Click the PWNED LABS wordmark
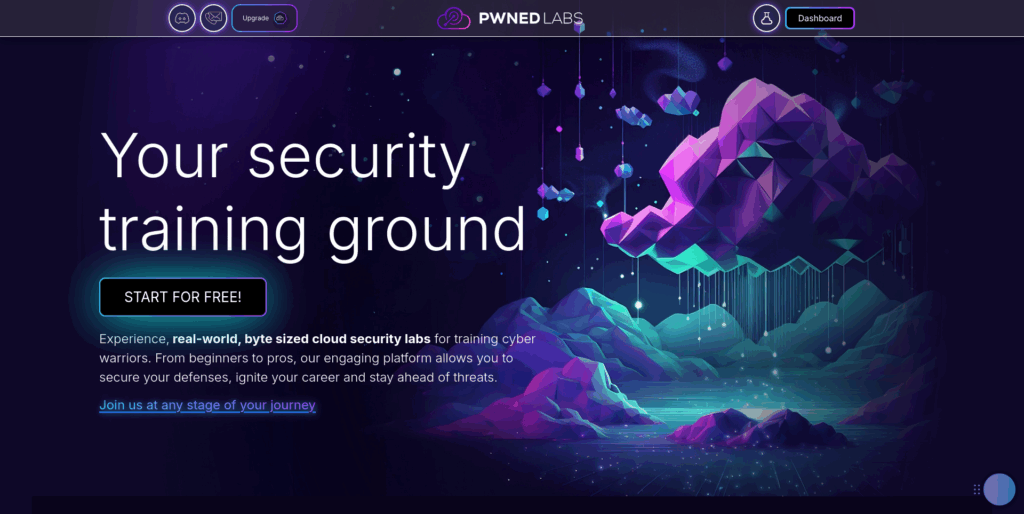This screenshot has height=514, width=1024. coord(530,18)
